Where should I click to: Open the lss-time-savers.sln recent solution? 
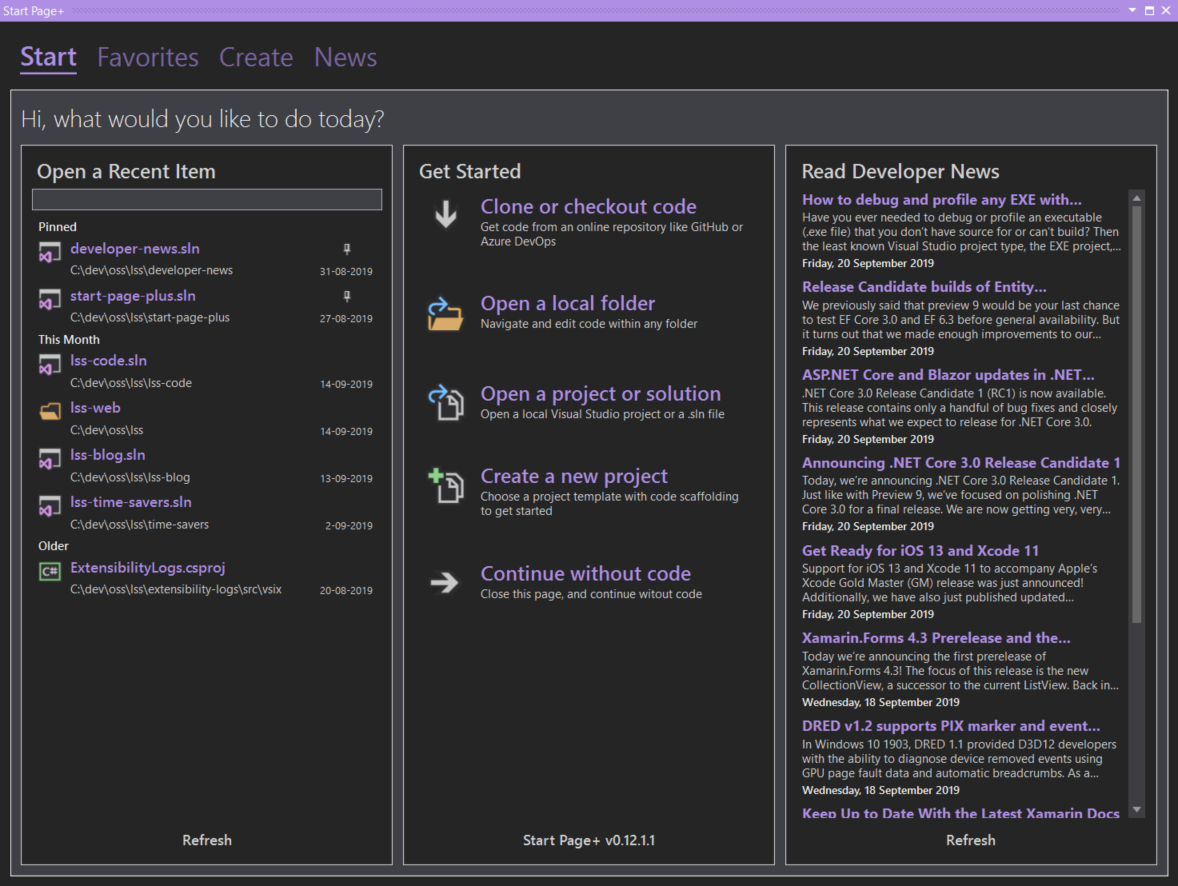131,502
